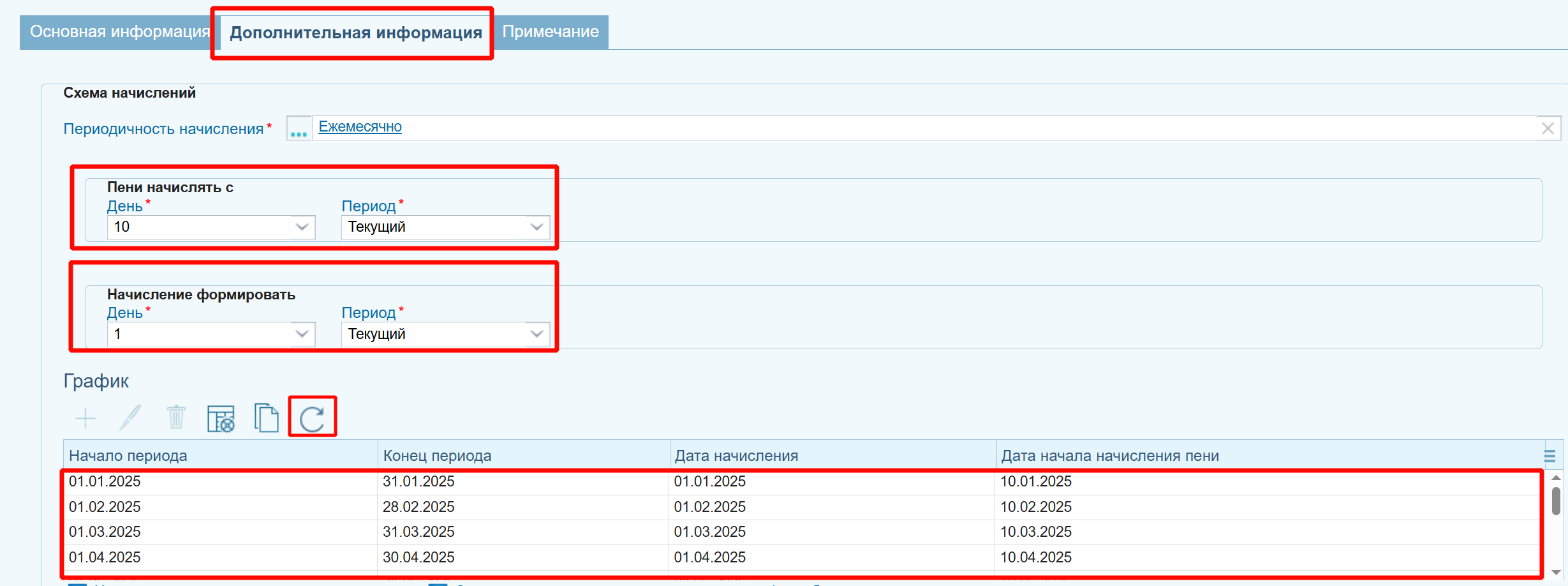Expand Период dropdown under Пени начислять с

[536, 227]
